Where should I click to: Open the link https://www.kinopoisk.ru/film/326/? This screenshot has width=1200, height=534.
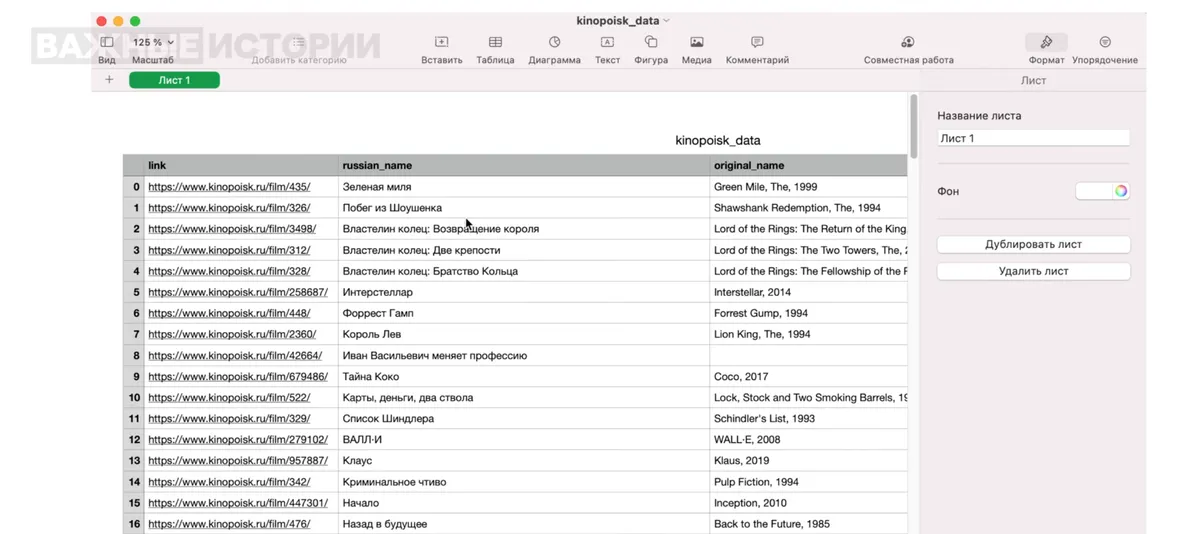click(229, 208)
